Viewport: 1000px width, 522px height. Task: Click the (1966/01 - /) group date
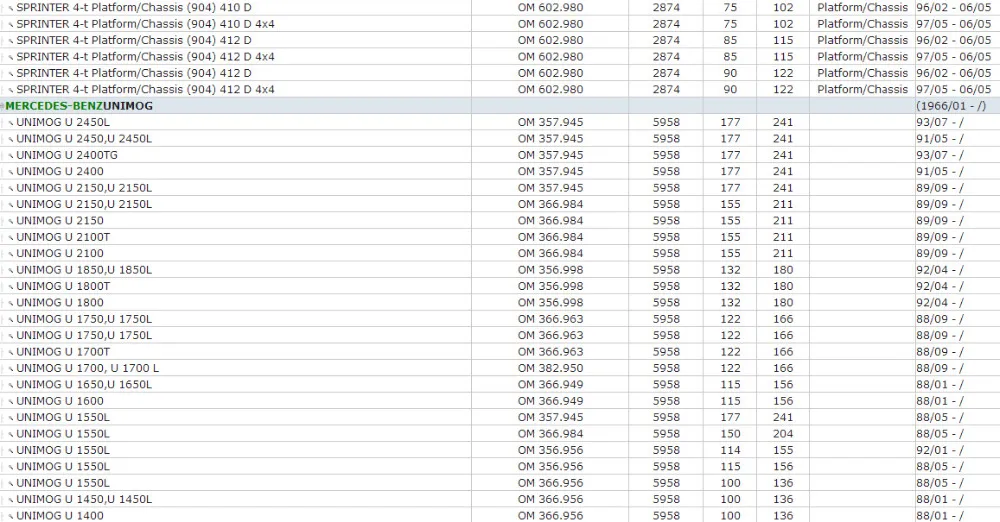point(951,106)
